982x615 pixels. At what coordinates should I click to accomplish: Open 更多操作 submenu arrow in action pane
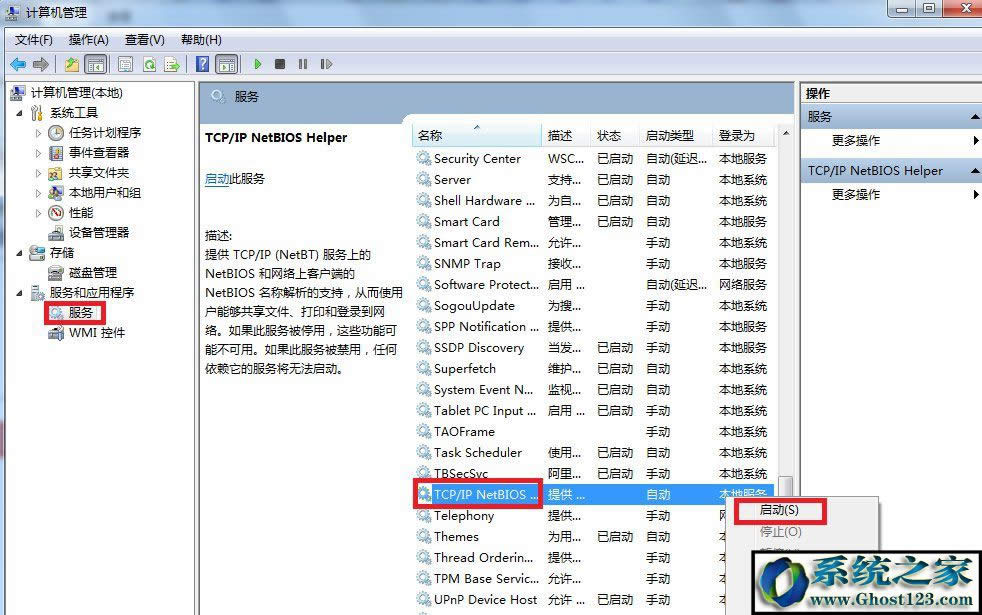[976, 141]
